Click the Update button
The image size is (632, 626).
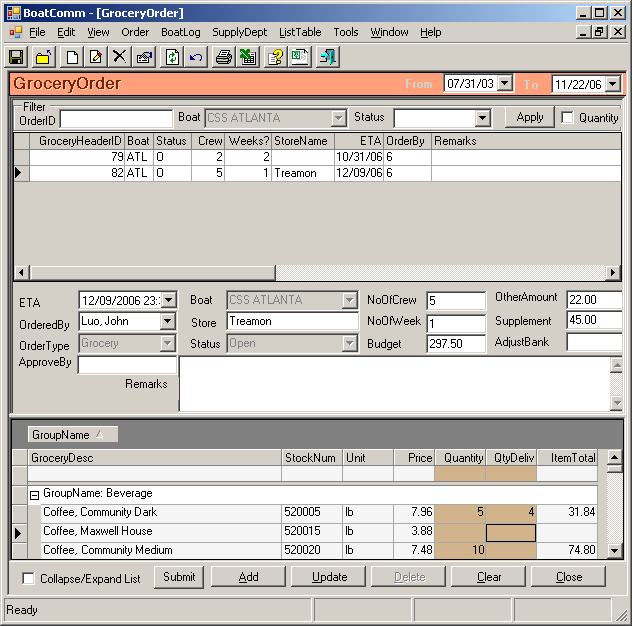point(328,577)
